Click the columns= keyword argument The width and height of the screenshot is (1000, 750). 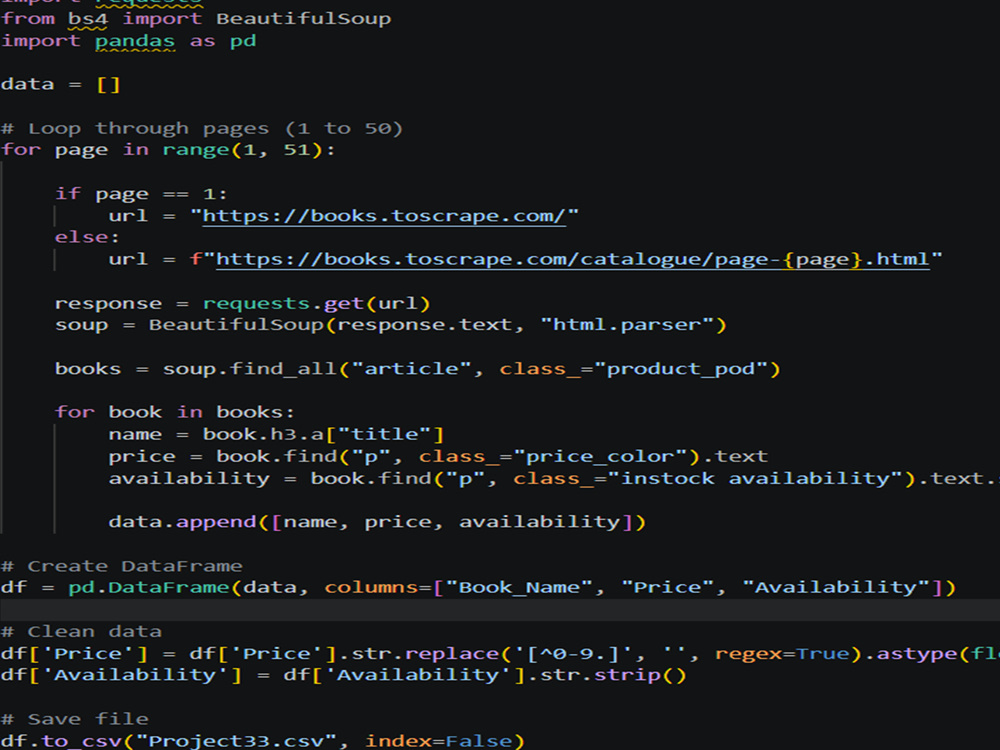378,587
